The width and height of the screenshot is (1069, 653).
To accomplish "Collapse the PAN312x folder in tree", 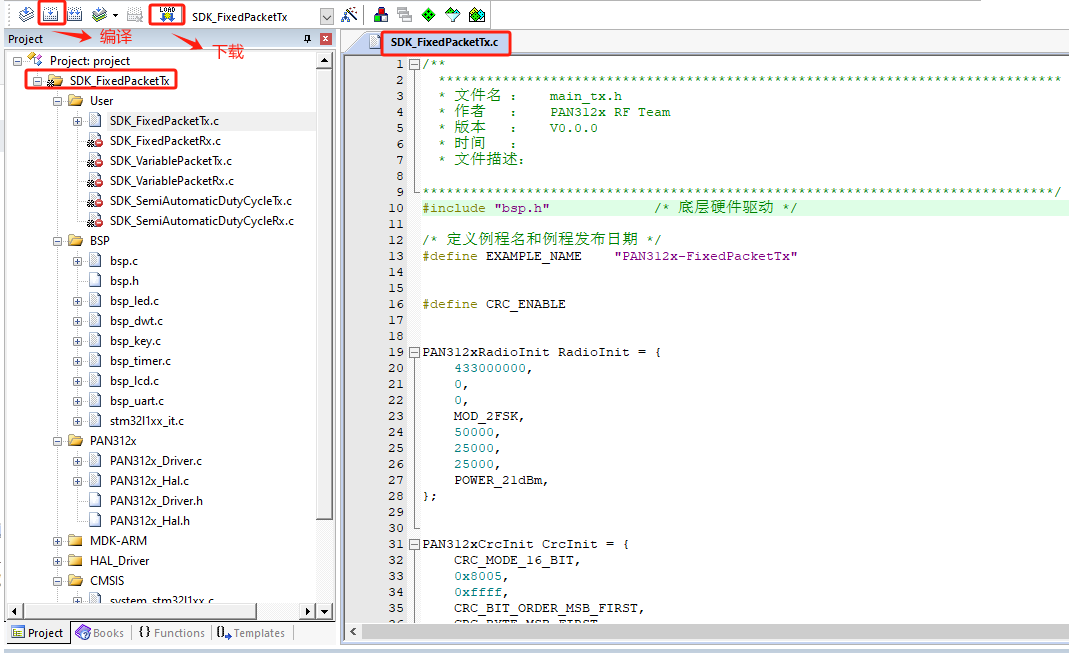I will click(x=58, y=441).
